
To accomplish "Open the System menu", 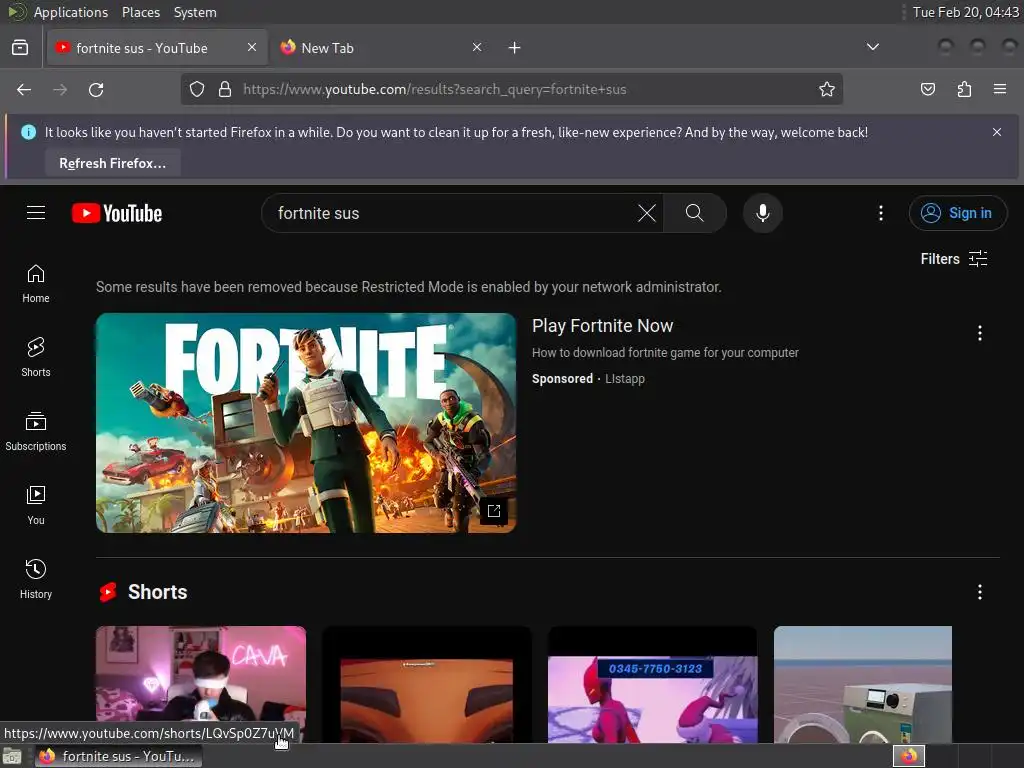I will pos(195,12).
